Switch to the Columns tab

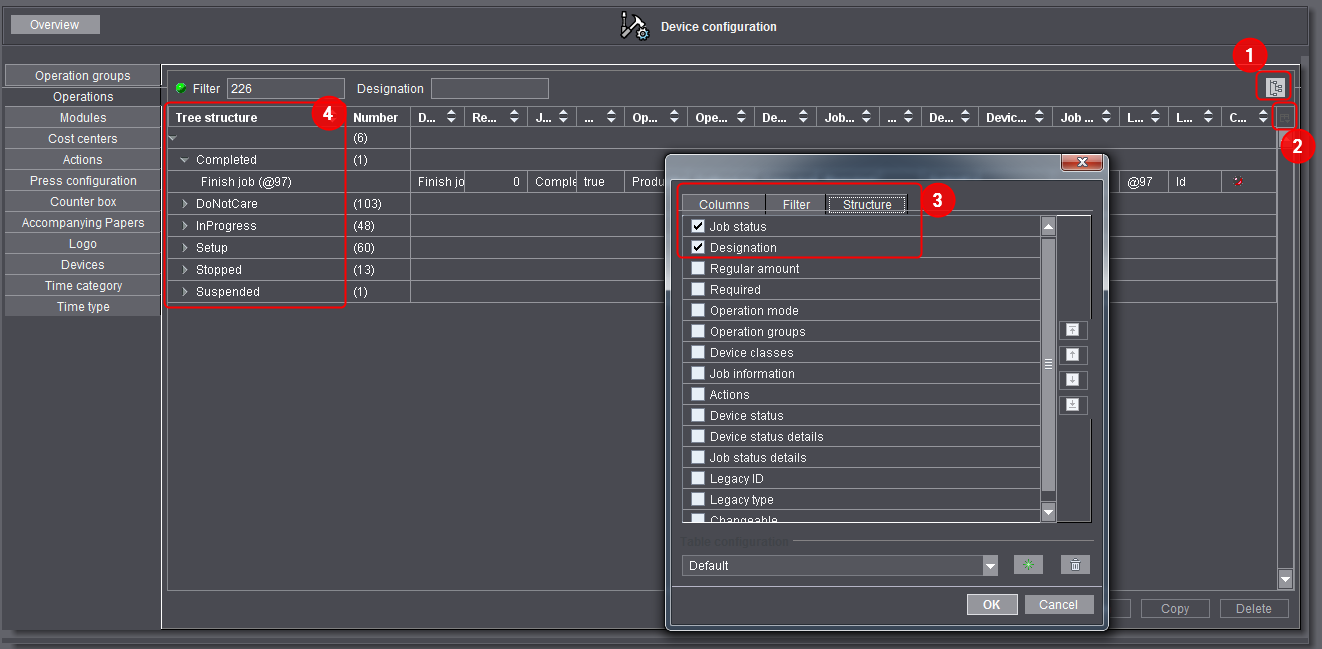coord(723,204)
